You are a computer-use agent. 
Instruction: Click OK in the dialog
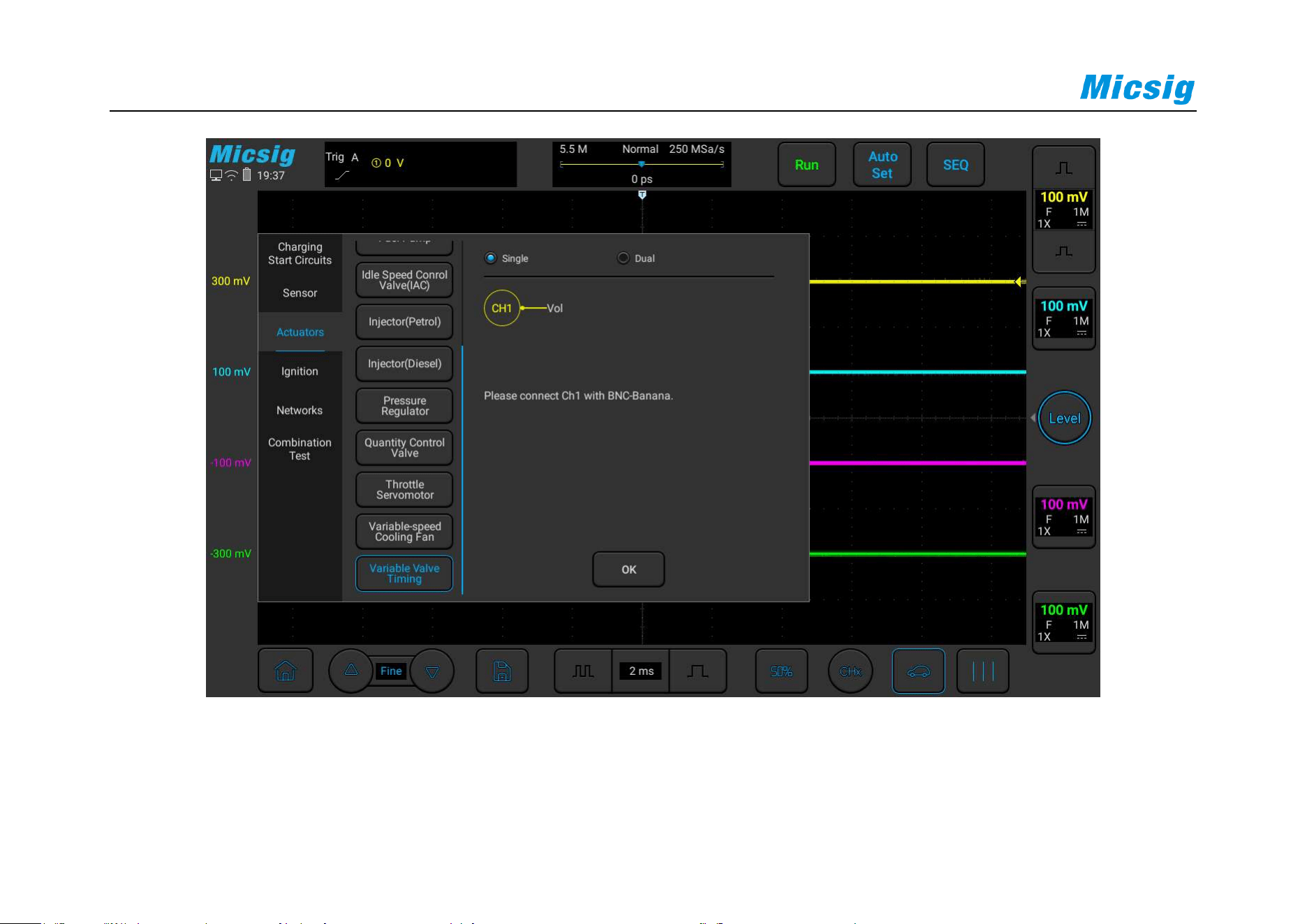click(628, 569)
